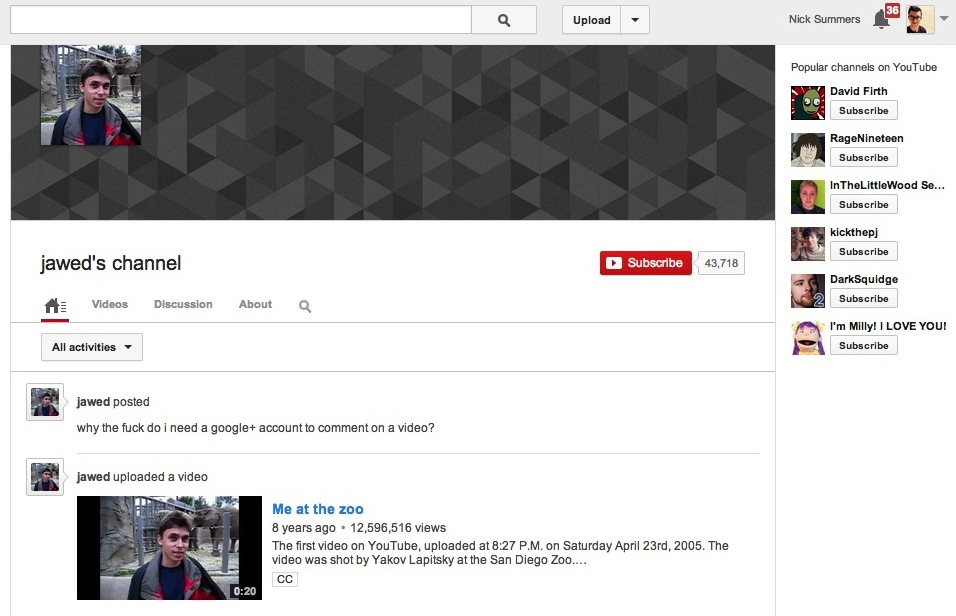Image resolution: width=956 pixels, height=616 pixels.
Task: Click the channel search magnifier icon
Action: click(x=305, y=306)
